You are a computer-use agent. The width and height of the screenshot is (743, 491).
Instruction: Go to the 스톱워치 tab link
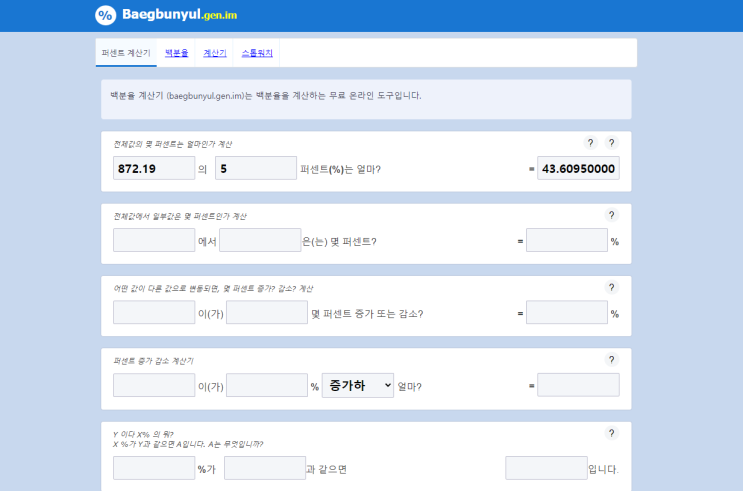pos(257,53)
